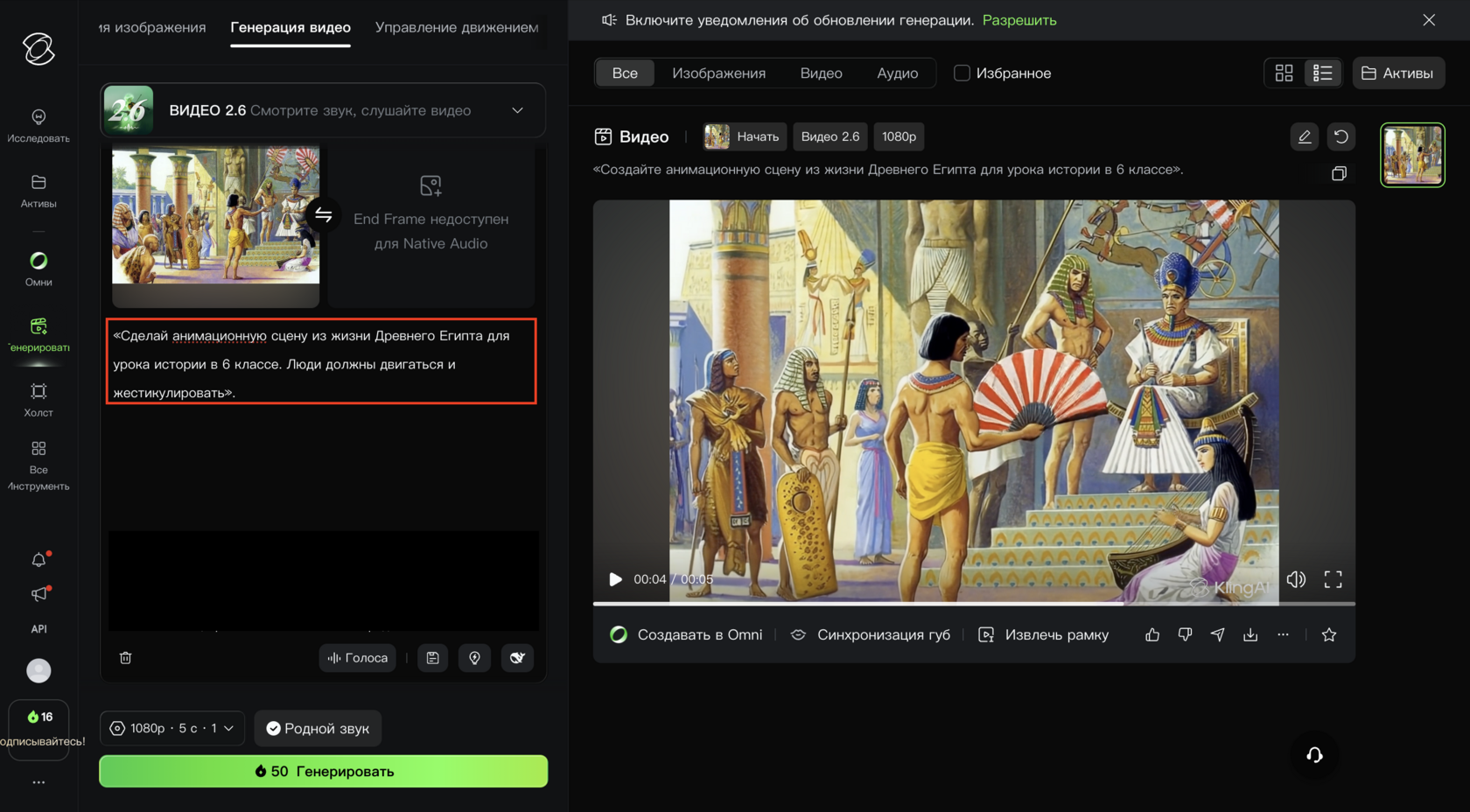This screenshot has width=1470, height=812.
Task: Open the Холст canvas section
Action: [38, 400]
